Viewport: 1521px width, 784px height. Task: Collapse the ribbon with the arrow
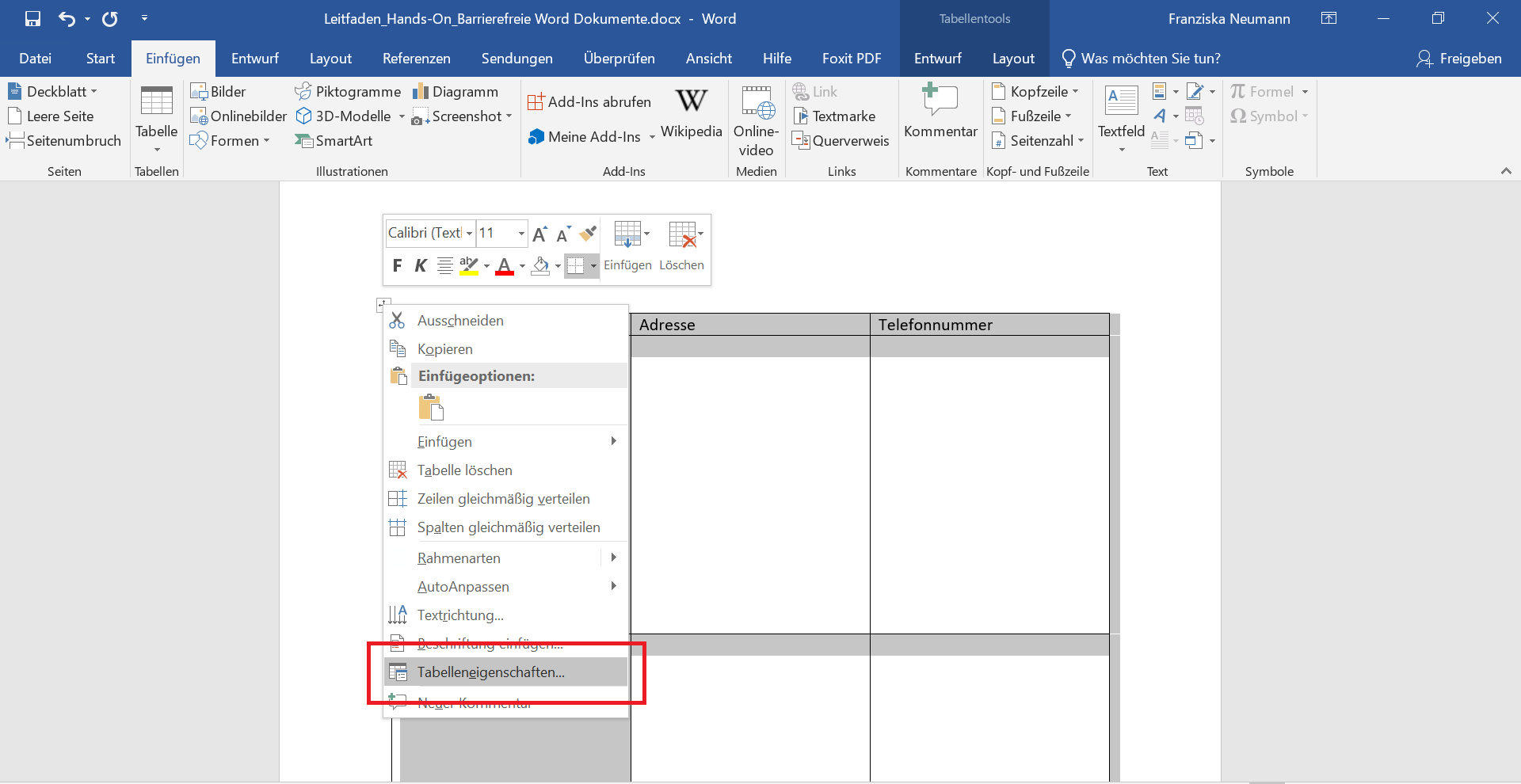pyautogui.click(x=1506, y=171)
